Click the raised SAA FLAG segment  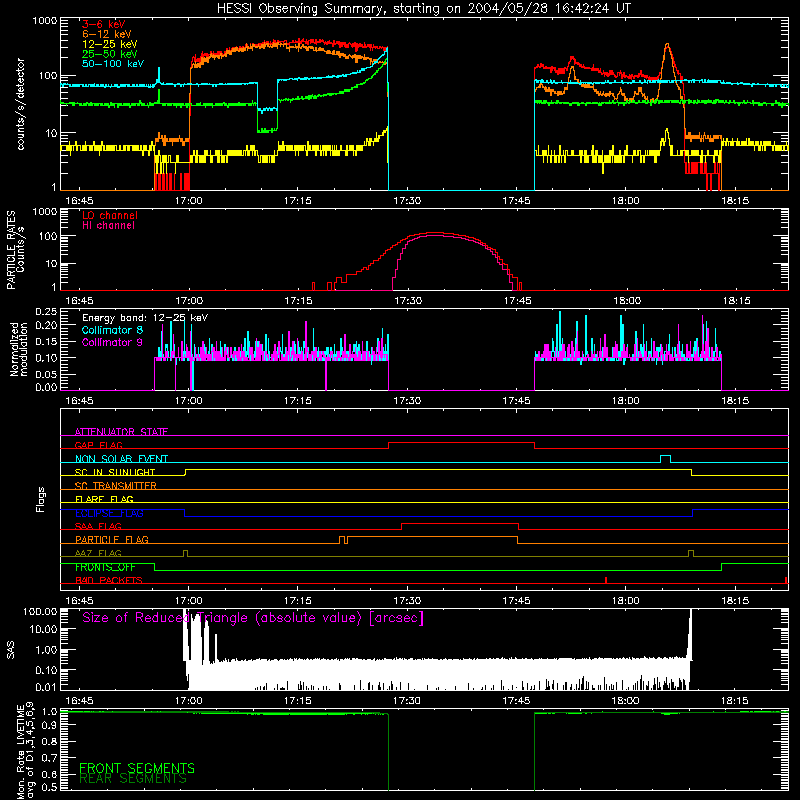(460, 524)
